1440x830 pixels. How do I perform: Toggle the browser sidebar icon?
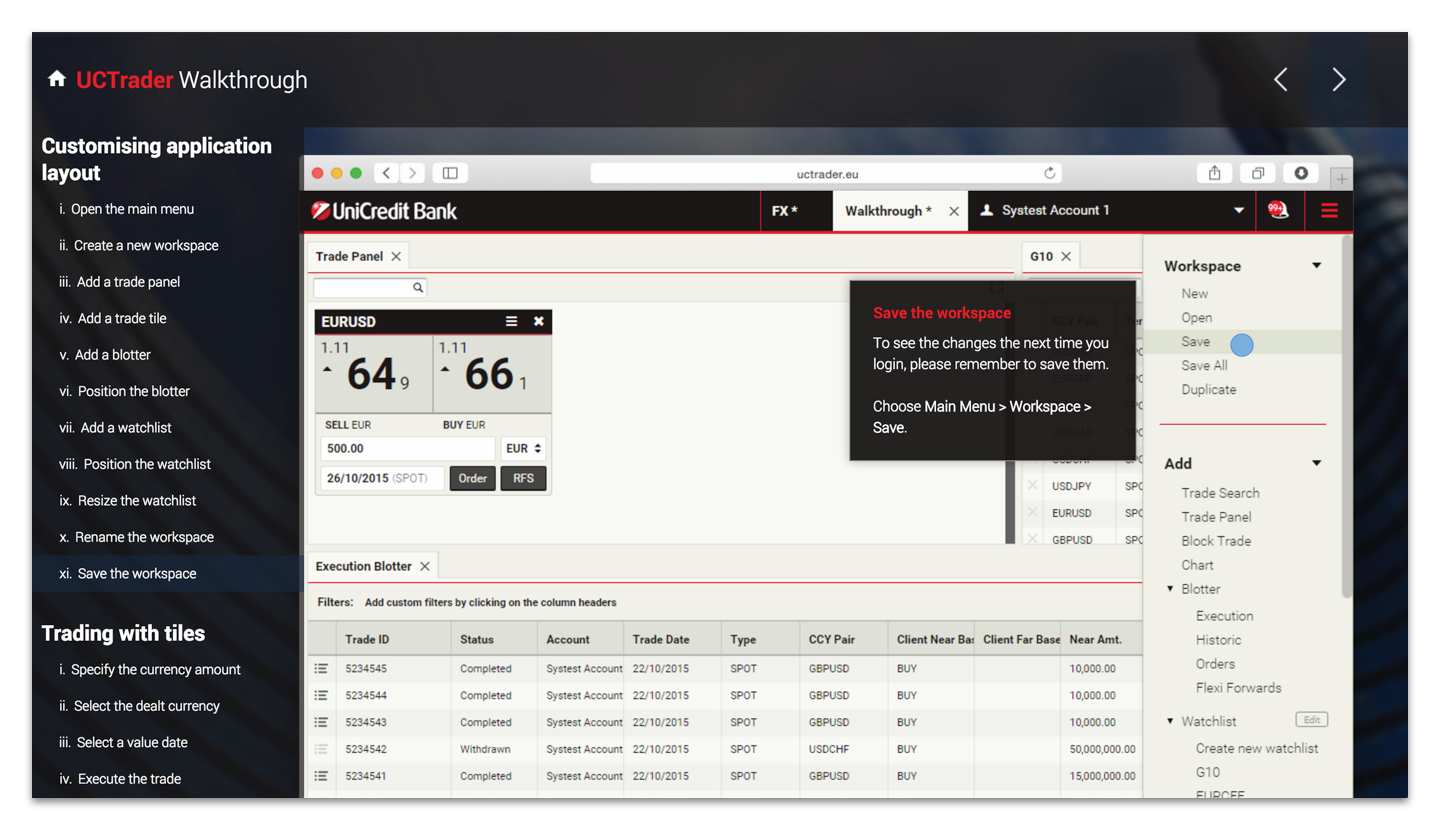(x=450, y=173)
